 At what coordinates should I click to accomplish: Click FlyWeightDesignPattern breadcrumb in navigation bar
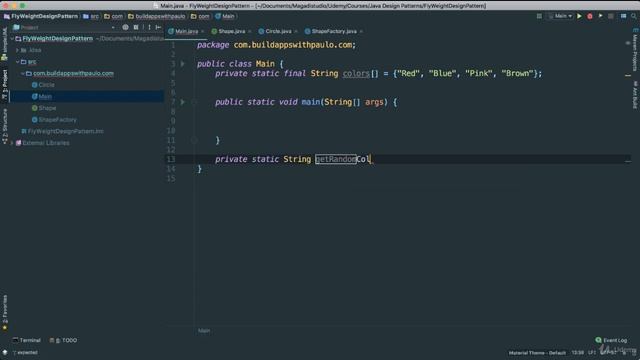point(41,16)
